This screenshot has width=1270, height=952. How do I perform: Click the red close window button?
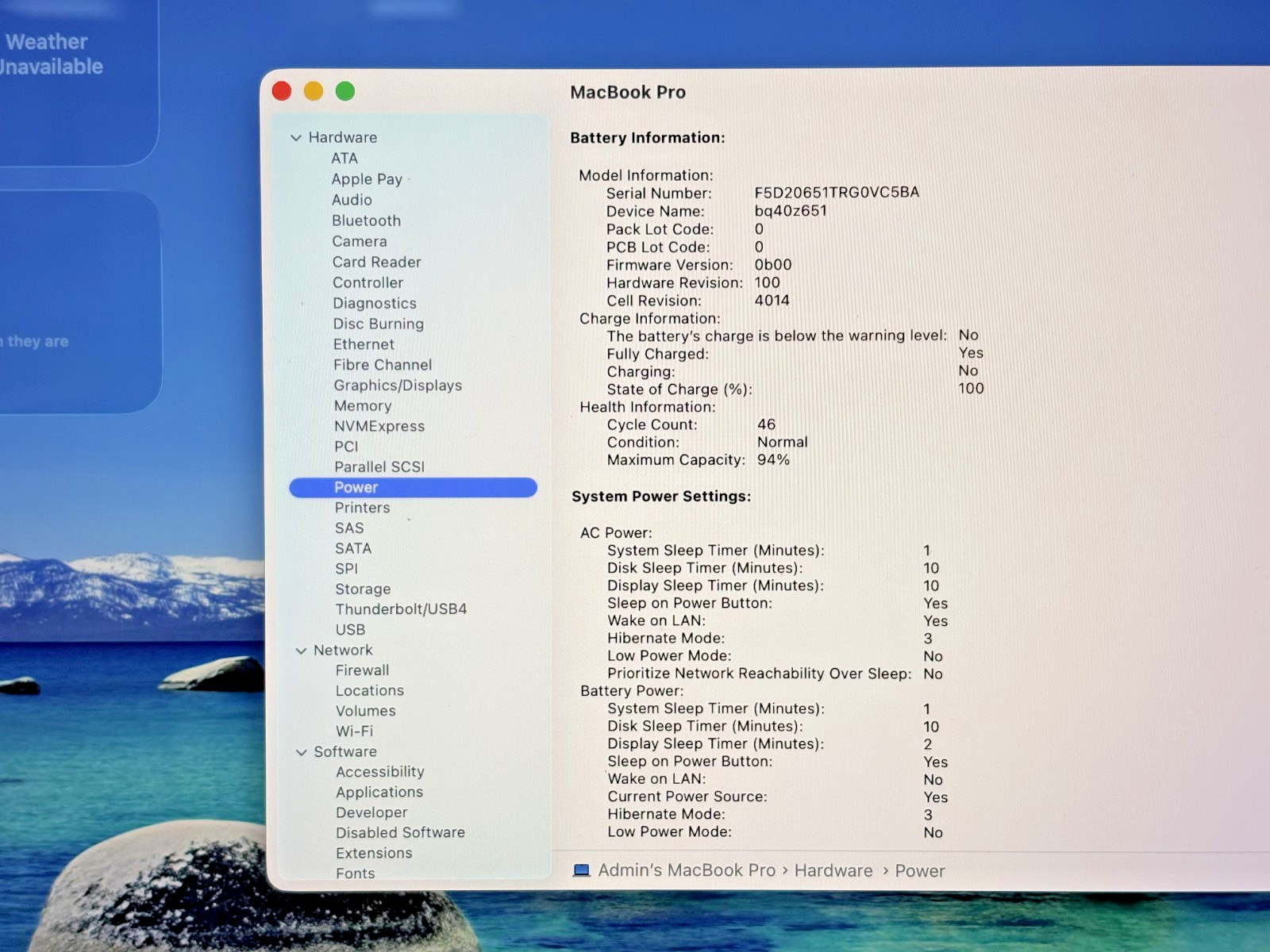(282, 91)
